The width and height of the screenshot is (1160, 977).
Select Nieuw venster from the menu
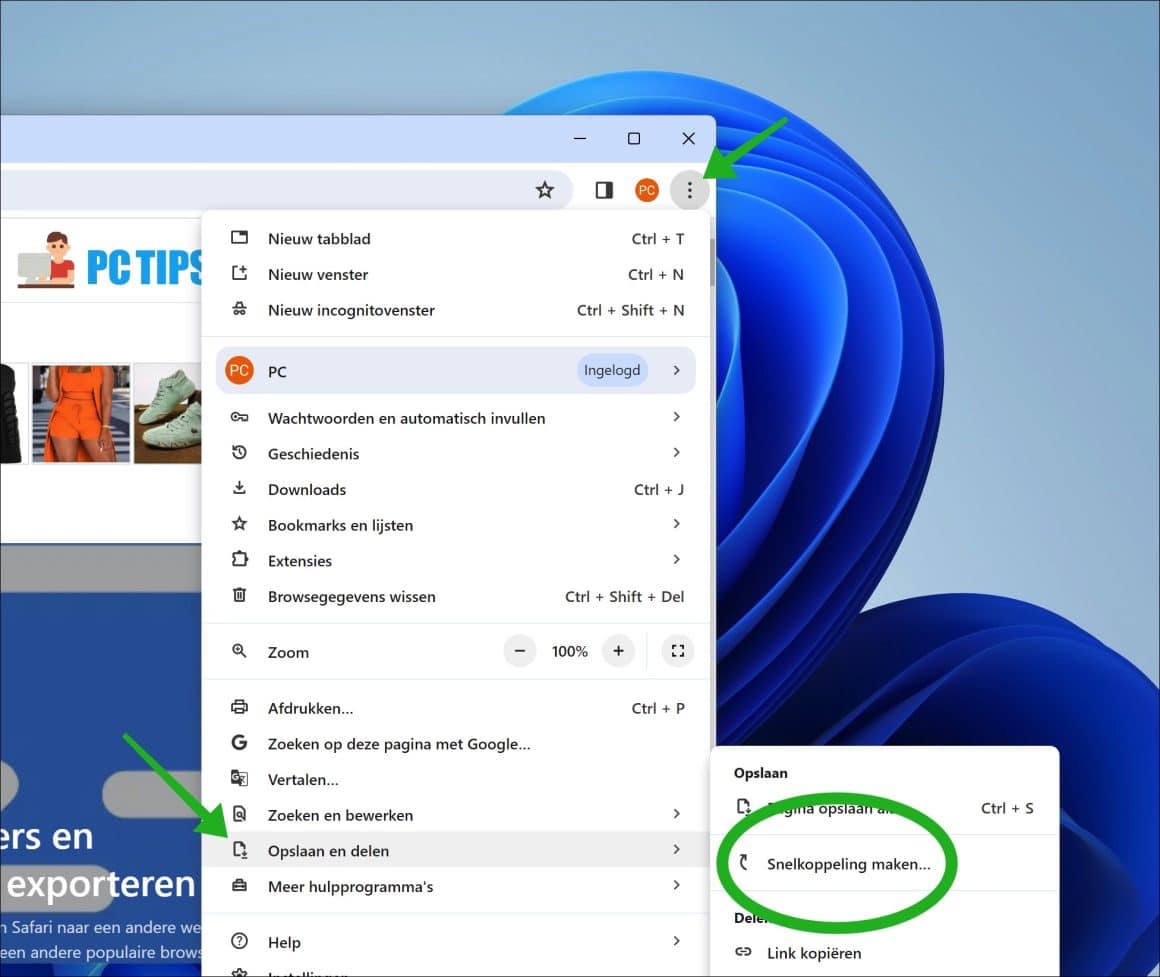click(316, 274)
